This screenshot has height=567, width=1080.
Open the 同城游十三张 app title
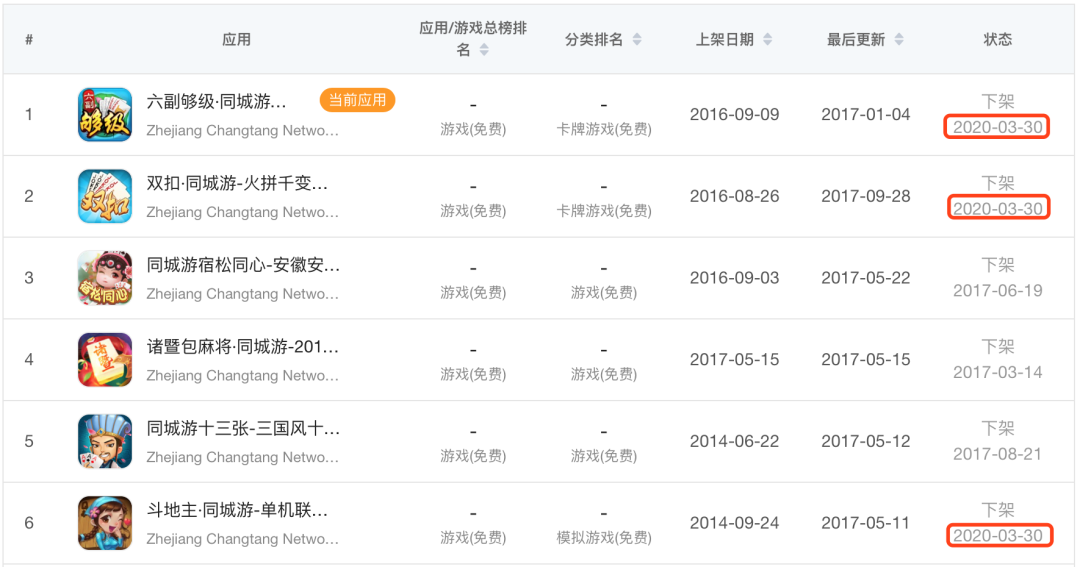coord(243,429)
